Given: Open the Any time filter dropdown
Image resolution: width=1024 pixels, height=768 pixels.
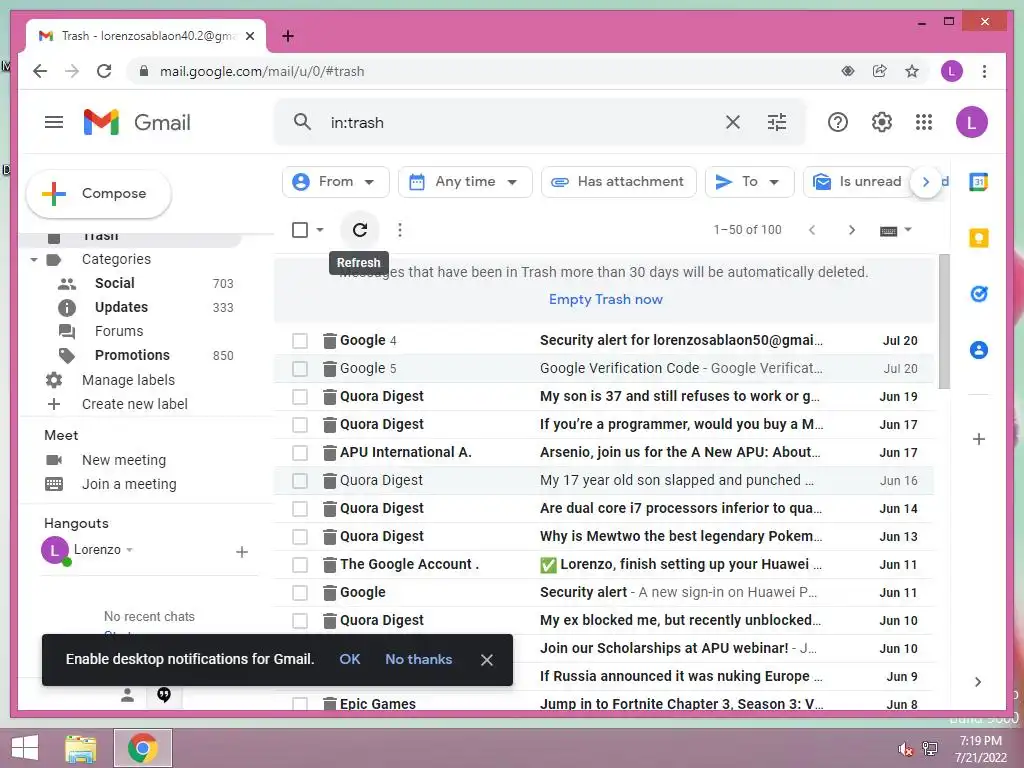Looking at the screenshot, I should coord(465,182).
